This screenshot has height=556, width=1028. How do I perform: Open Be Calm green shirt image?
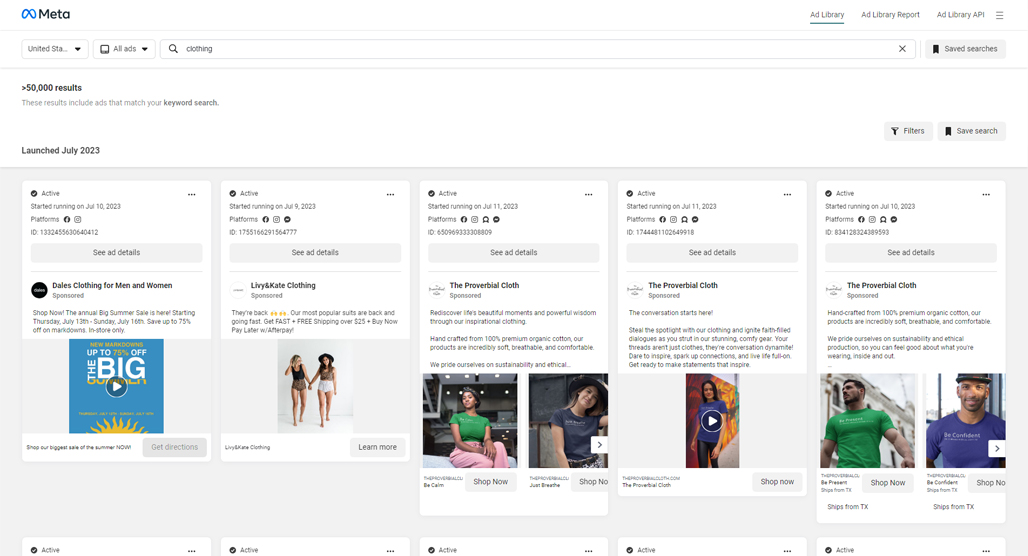(470, 421)
